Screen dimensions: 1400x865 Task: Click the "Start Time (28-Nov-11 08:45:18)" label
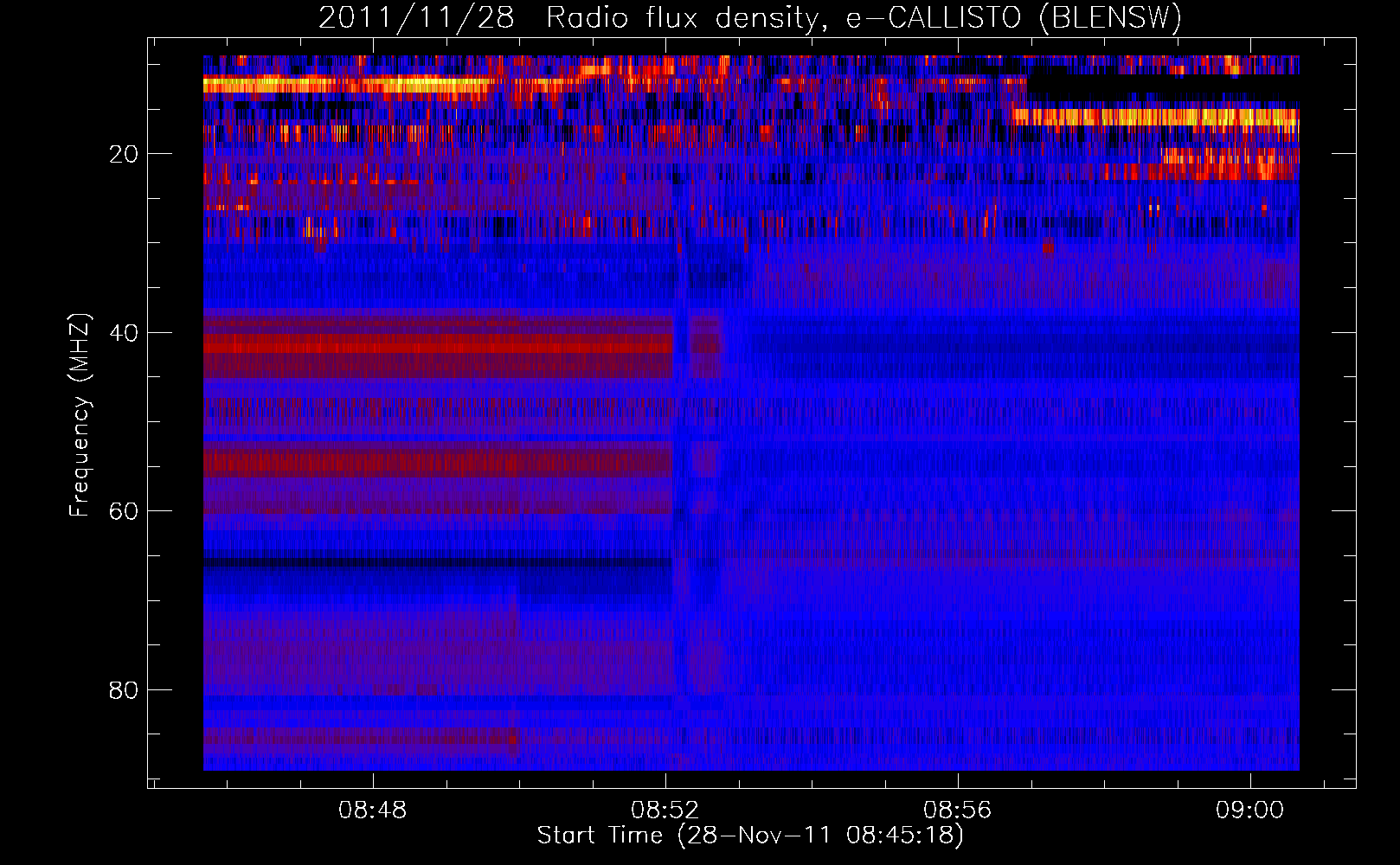(x=750, y=836)
